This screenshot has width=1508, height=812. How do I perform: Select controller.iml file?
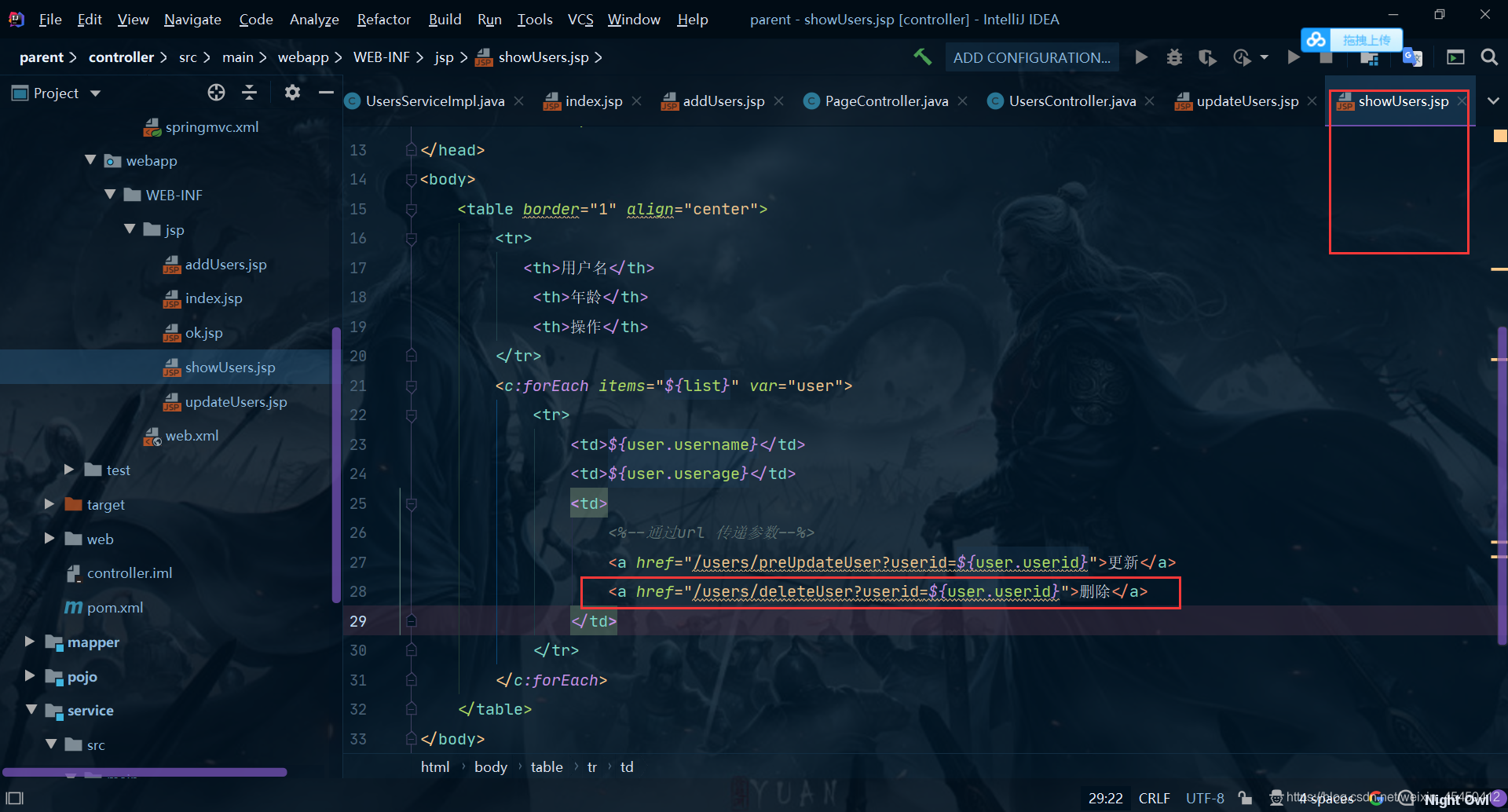click(129, 573)
